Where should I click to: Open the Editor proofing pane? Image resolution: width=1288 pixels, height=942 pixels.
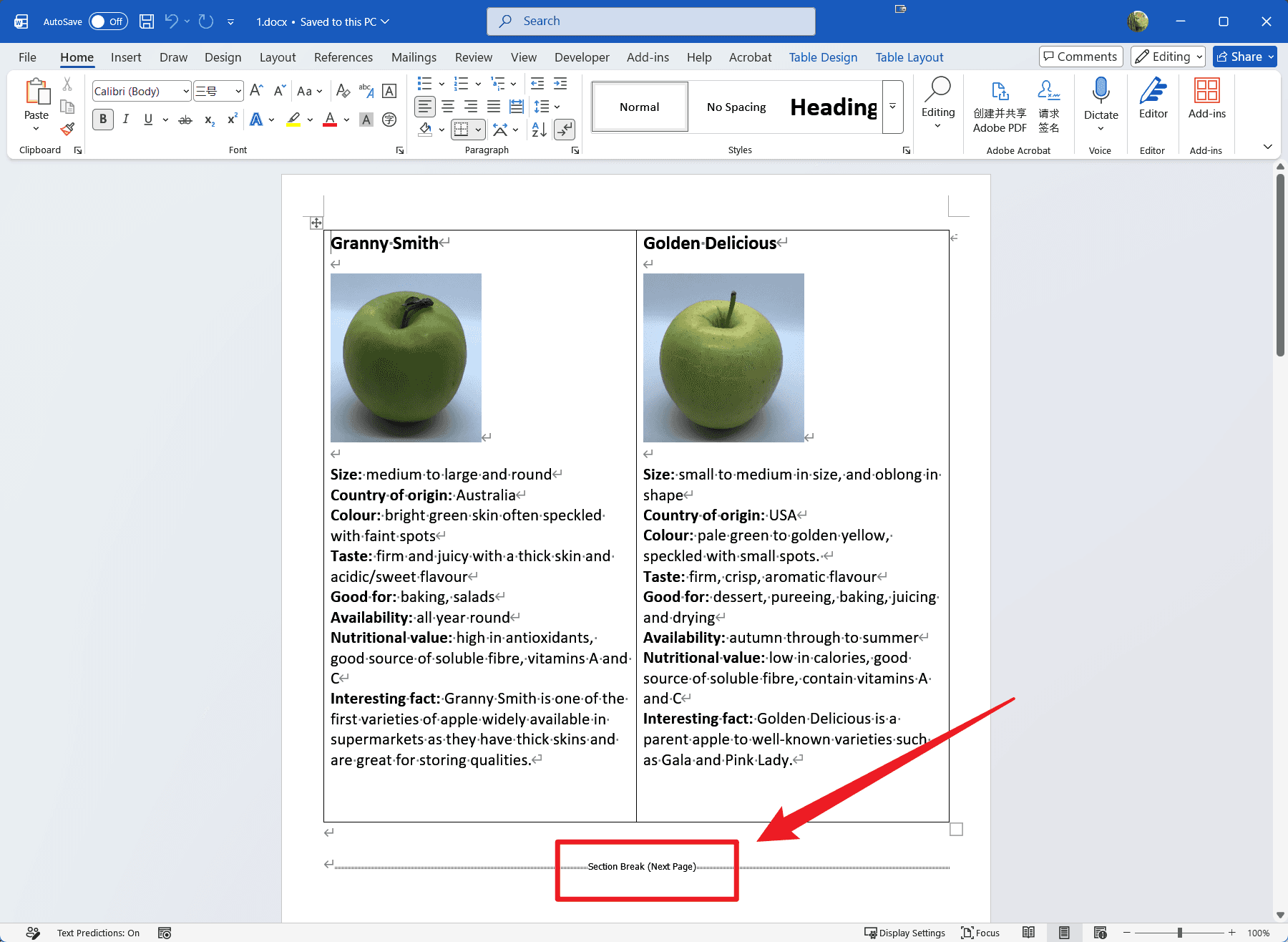[x=1153, y=99]
